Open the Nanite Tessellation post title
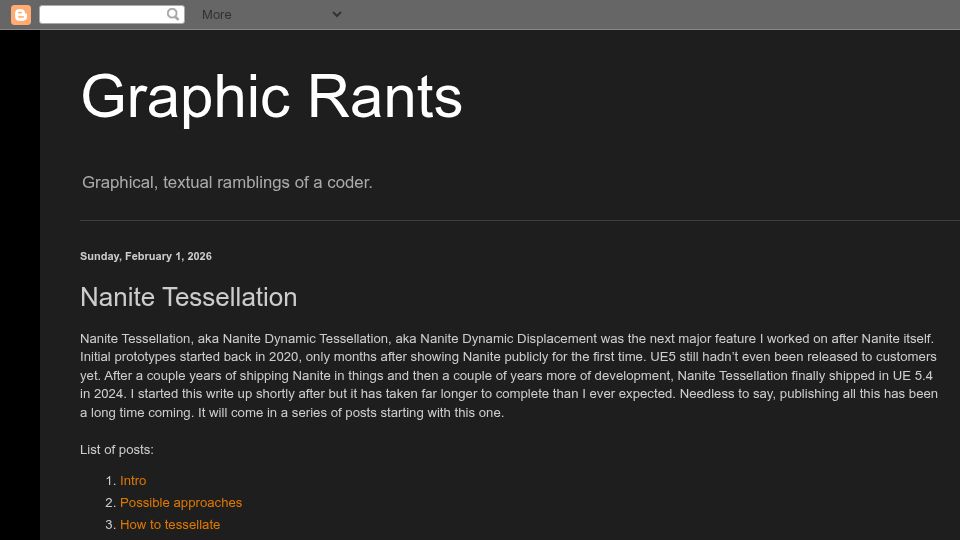This screenshot has height=540, width=960. pyautogui.click(x=189, y=297)
